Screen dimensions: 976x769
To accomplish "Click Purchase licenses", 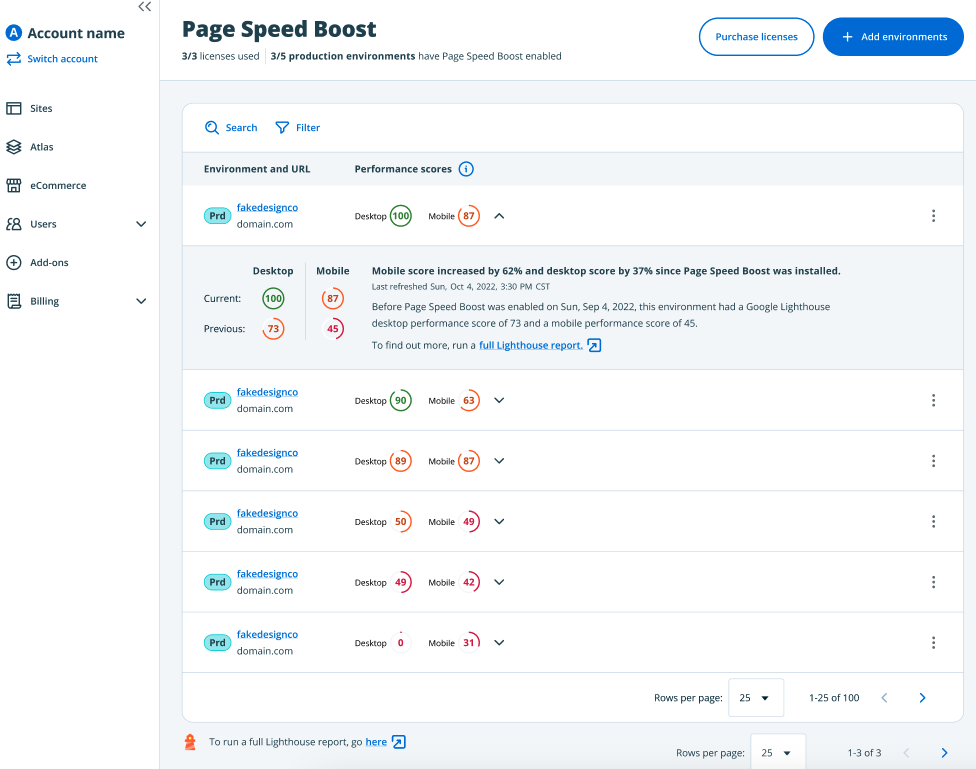I will pyautogui.click(x=756, y=36).
